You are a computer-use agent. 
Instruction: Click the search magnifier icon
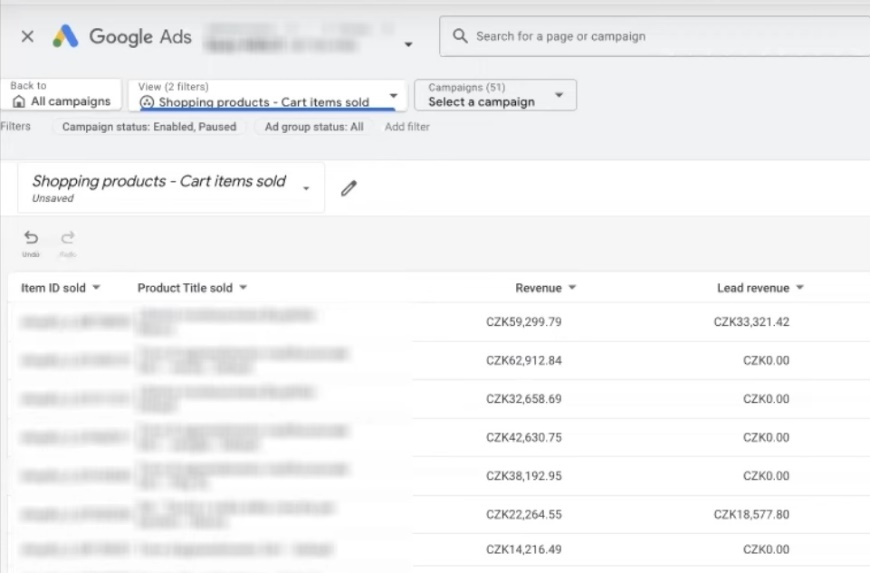pos(460,36)
